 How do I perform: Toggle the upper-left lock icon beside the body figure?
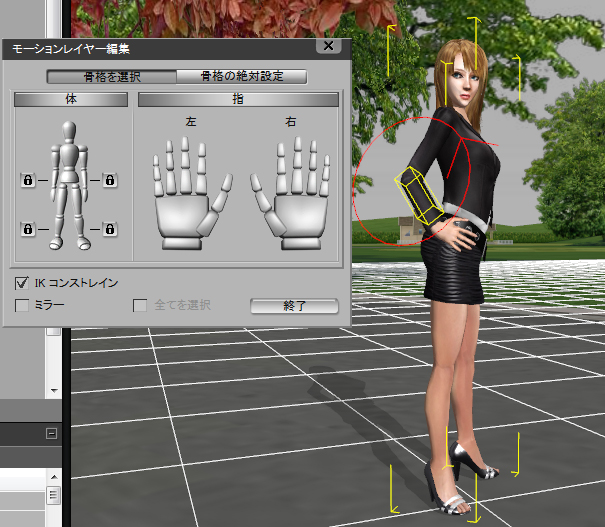point(28,180)
